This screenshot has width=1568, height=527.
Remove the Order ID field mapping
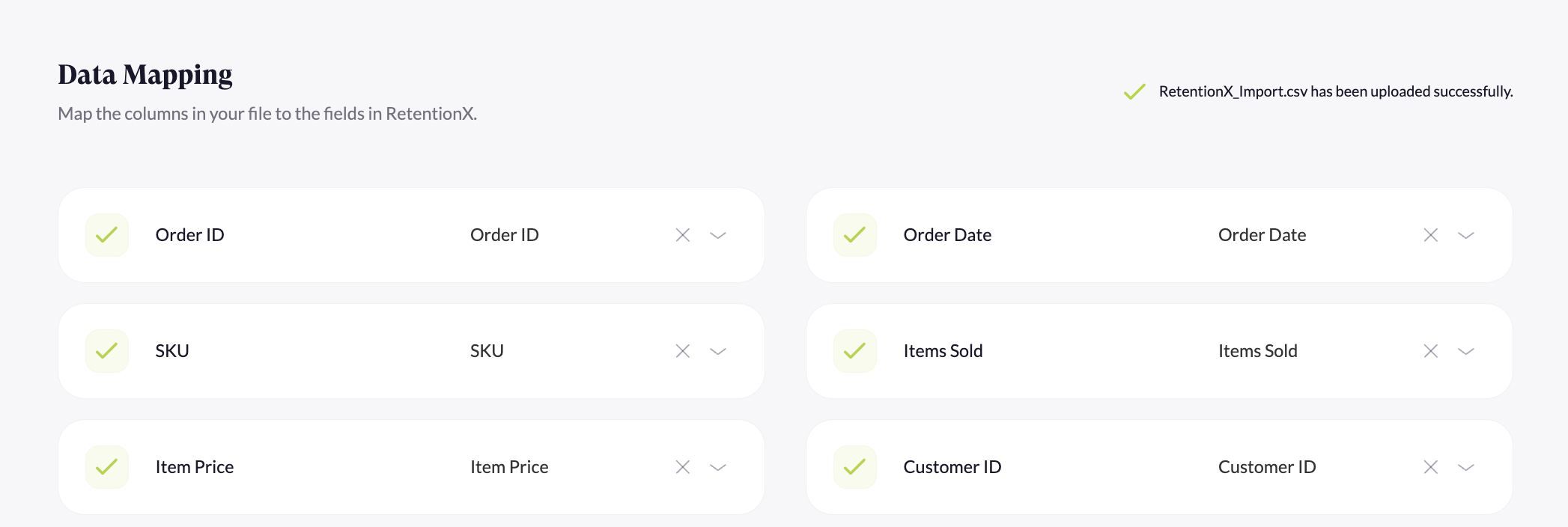682,234
